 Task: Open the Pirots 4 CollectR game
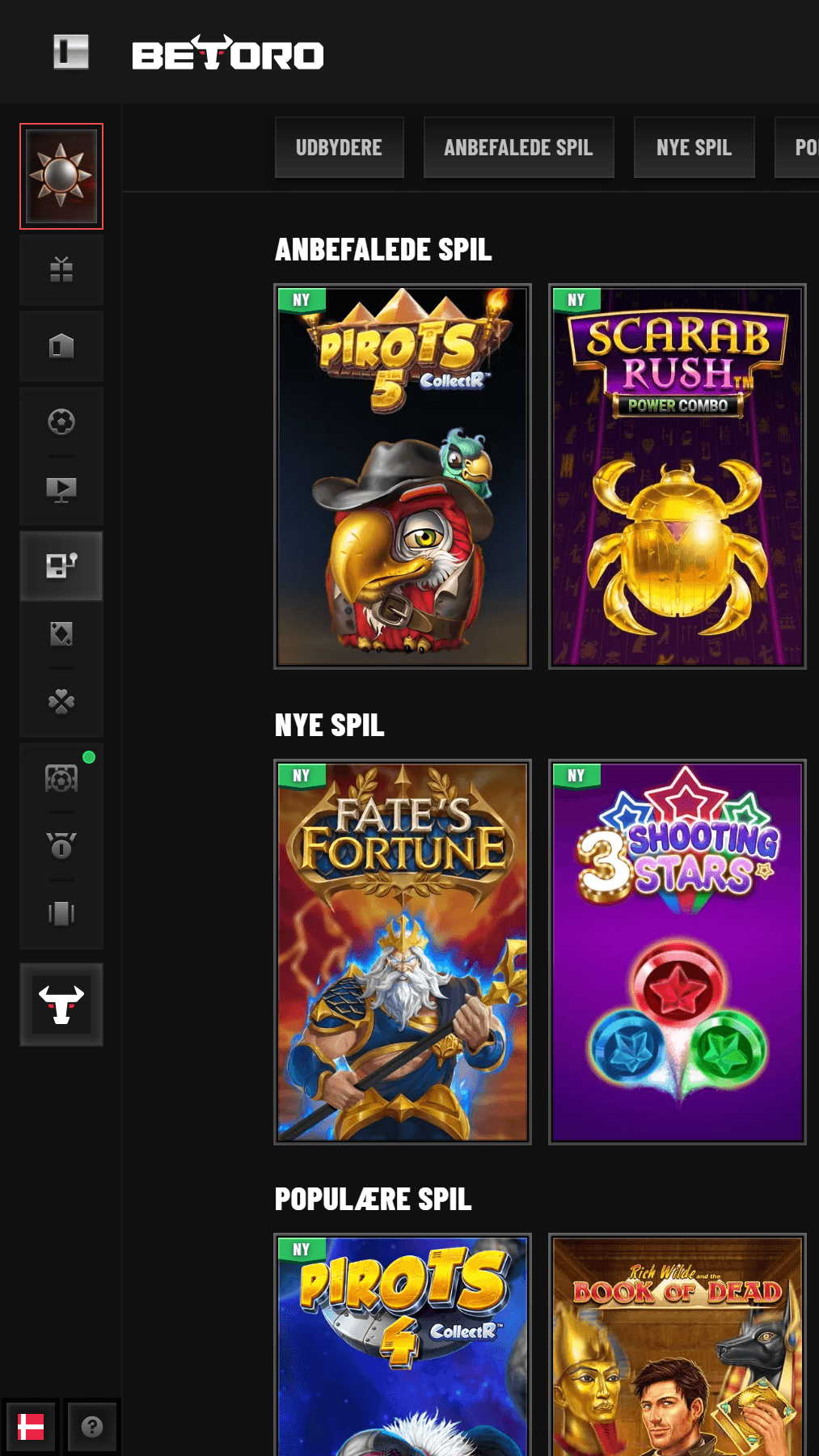[403, 1344]
